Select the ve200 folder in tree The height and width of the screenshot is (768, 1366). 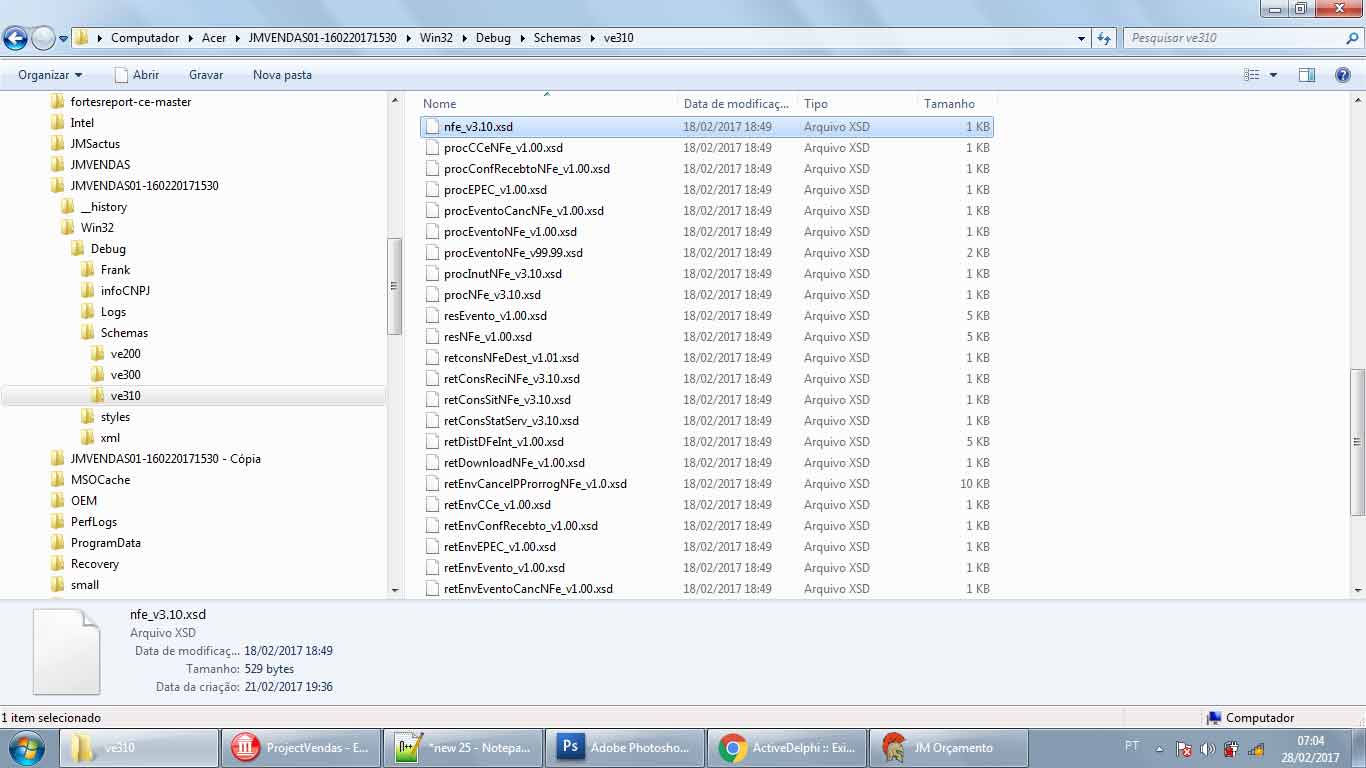pos(125,354)
